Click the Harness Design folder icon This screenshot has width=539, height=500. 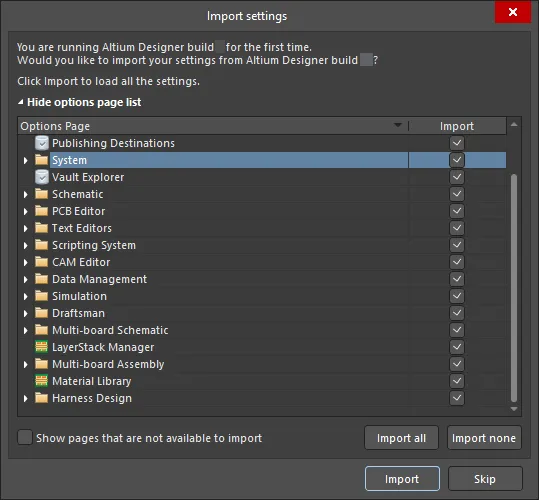[42, 398]
